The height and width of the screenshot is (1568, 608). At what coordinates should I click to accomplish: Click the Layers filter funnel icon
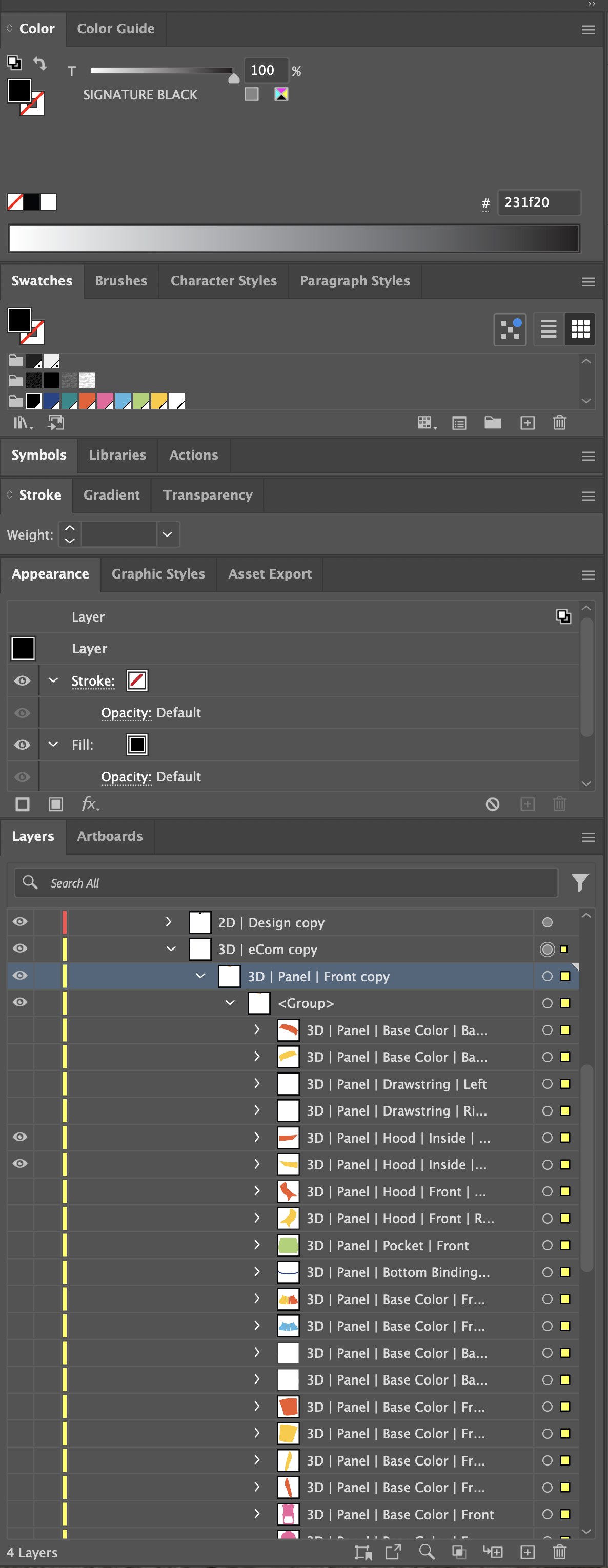tap(579, 882)
